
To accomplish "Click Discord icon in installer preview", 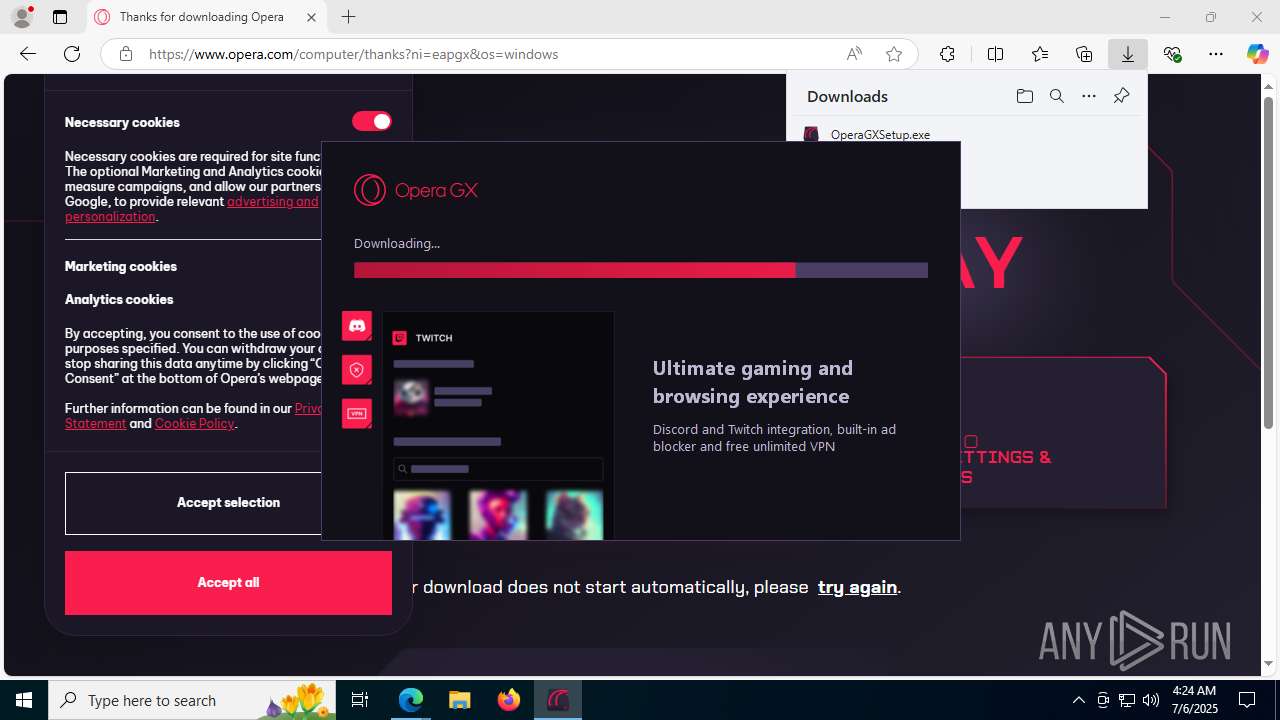I will (x=357, y=326).
